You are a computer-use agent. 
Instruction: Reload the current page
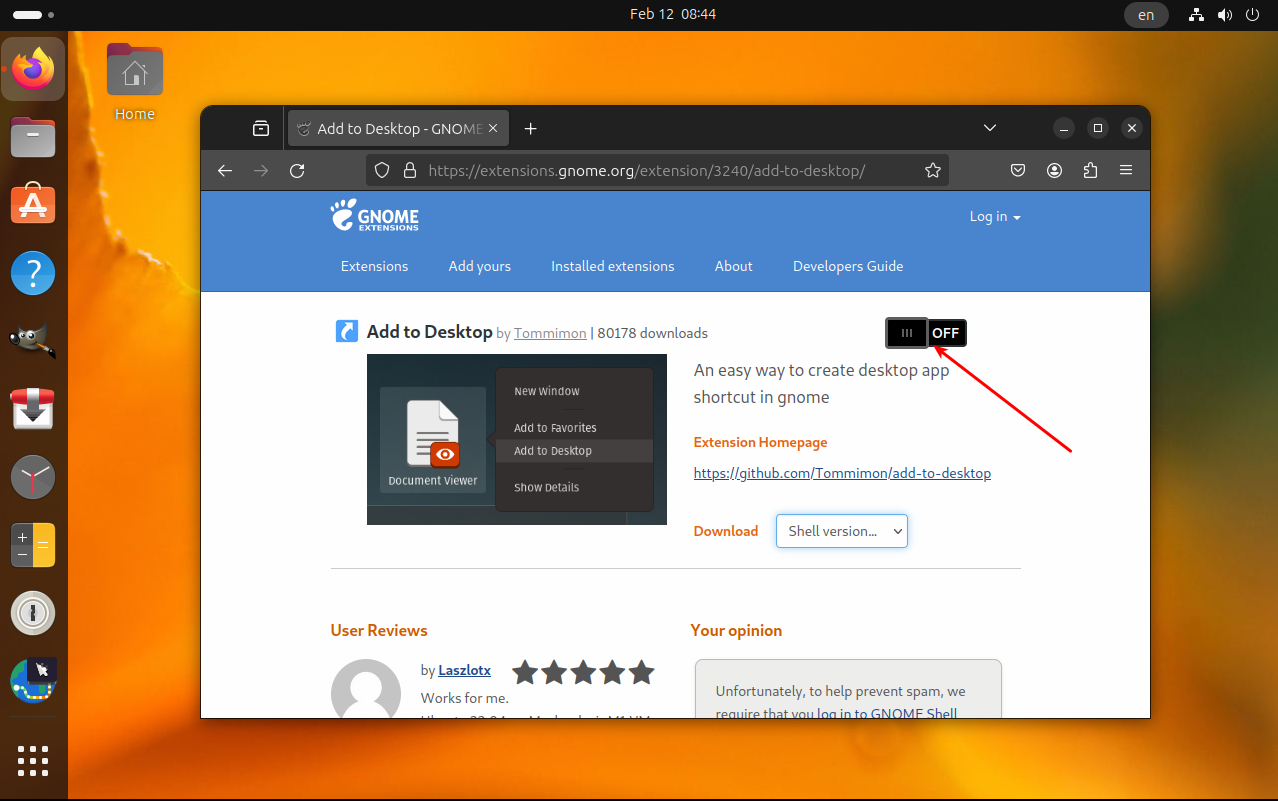coord(297,170)
